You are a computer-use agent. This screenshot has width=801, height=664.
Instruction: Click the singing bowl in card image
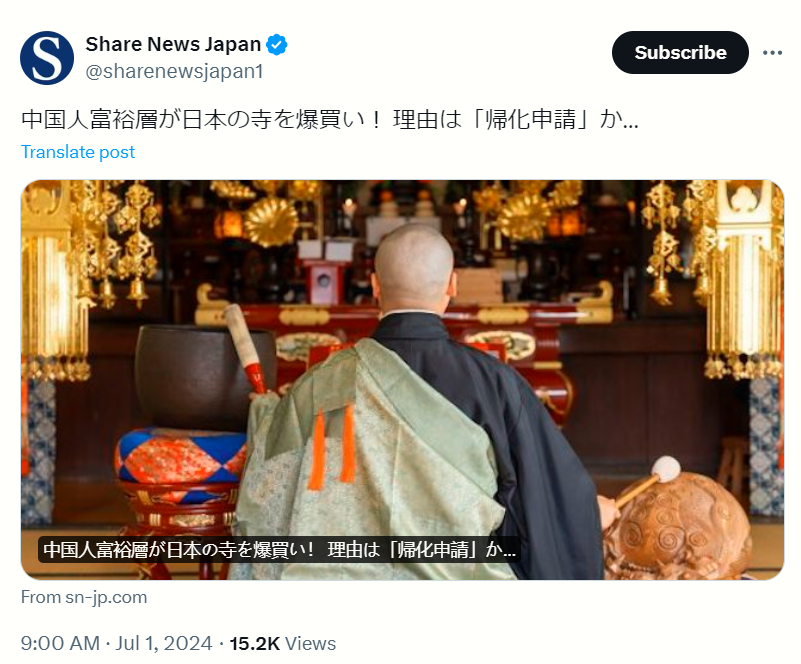(x=199, y=376)
